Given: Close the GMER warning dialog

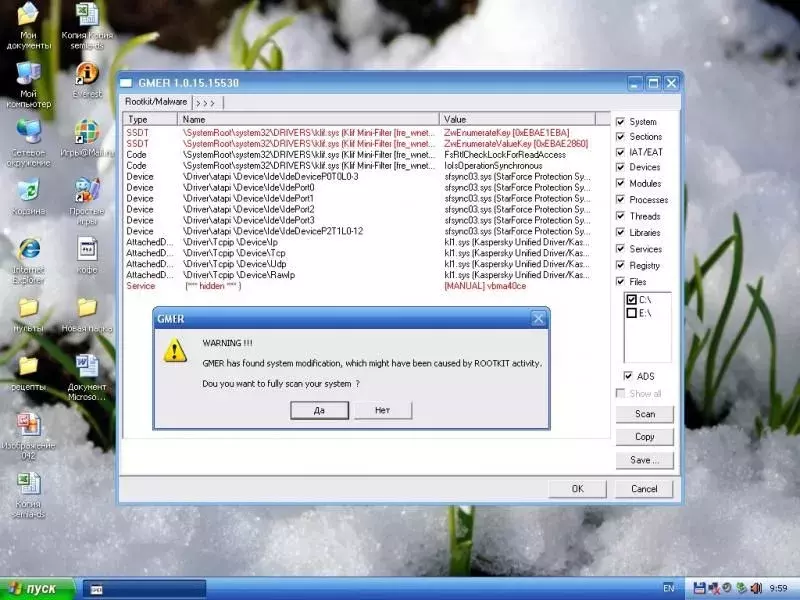Looking at the screenshot, I should point(538,319).
